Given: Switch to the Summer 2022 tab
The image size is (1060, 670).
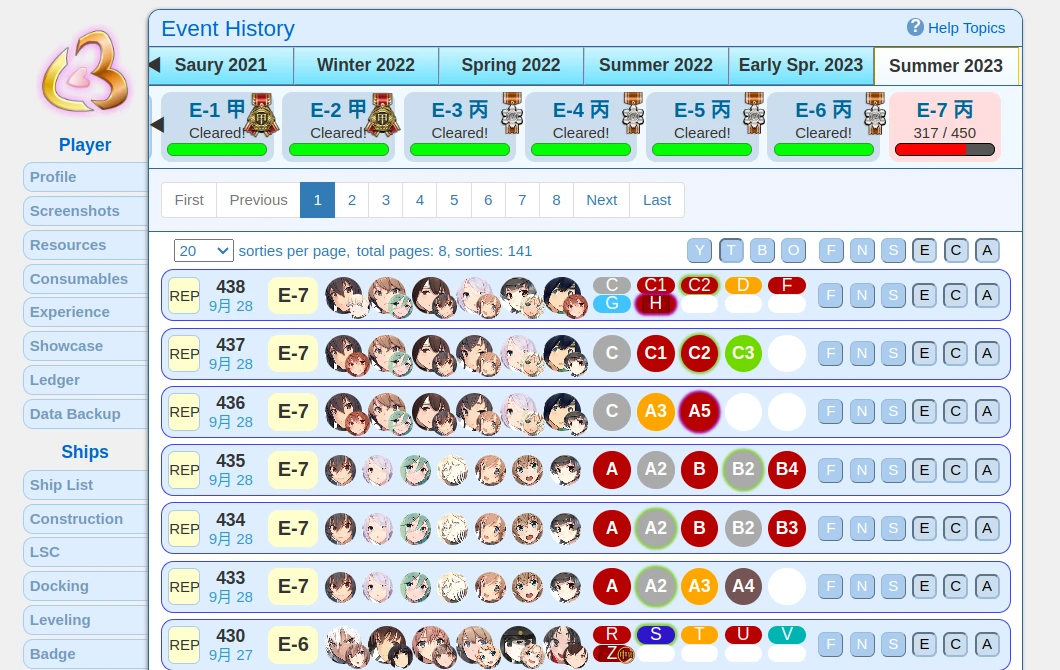Looking at the screenshot, I should tap(656, 66).
